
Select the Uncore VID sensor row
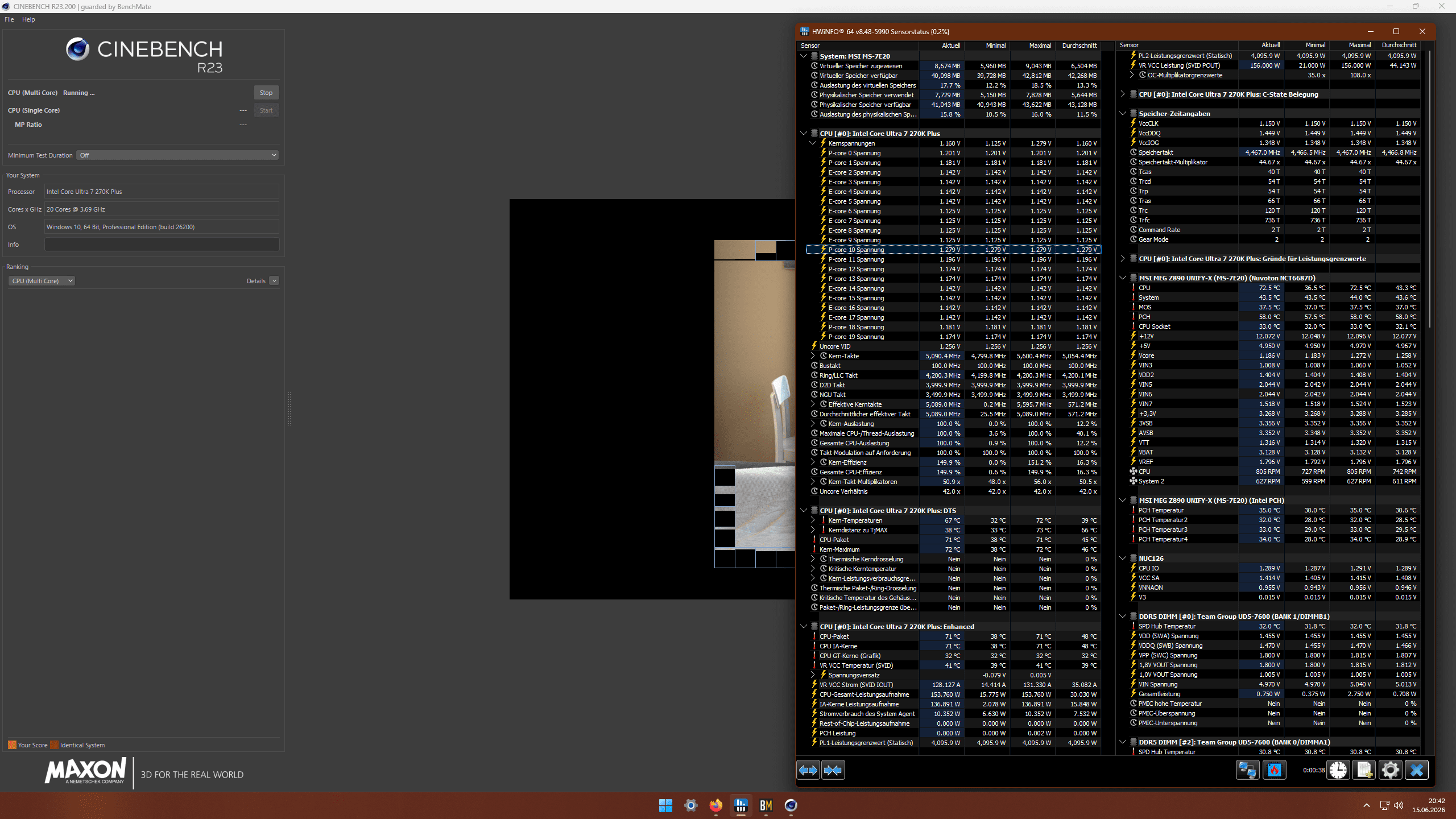[x=954, y=346]
